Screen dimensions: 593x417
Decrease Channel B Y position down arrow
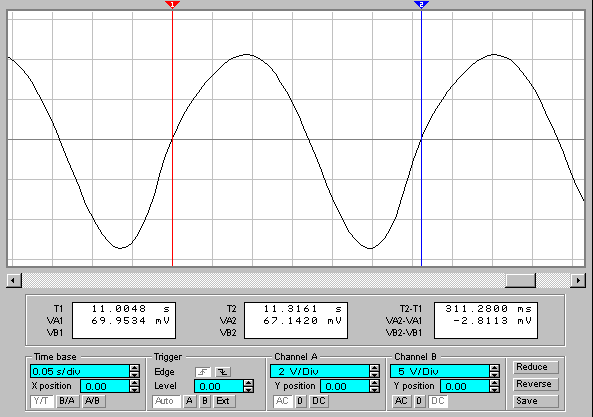tap(494, 389)
